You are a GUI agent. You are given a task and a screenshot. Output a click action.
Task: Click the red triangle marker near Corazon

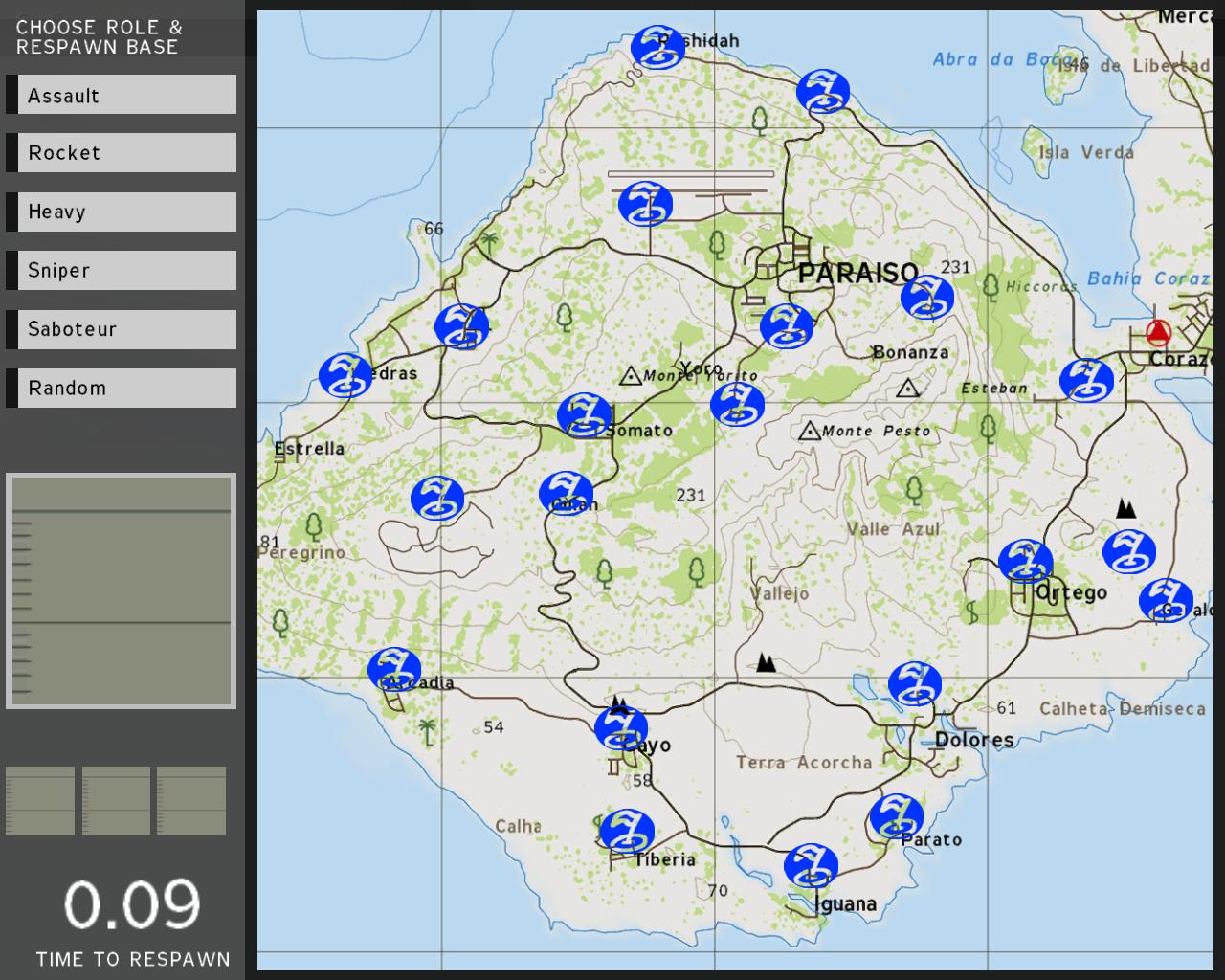point(1159,333)
